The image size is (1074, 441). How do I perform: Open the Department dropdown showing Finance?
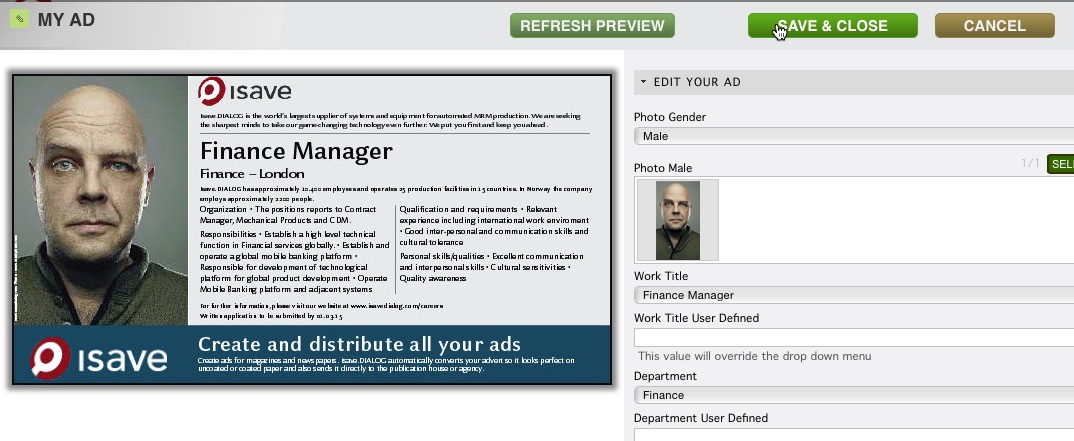coord(853,395)
